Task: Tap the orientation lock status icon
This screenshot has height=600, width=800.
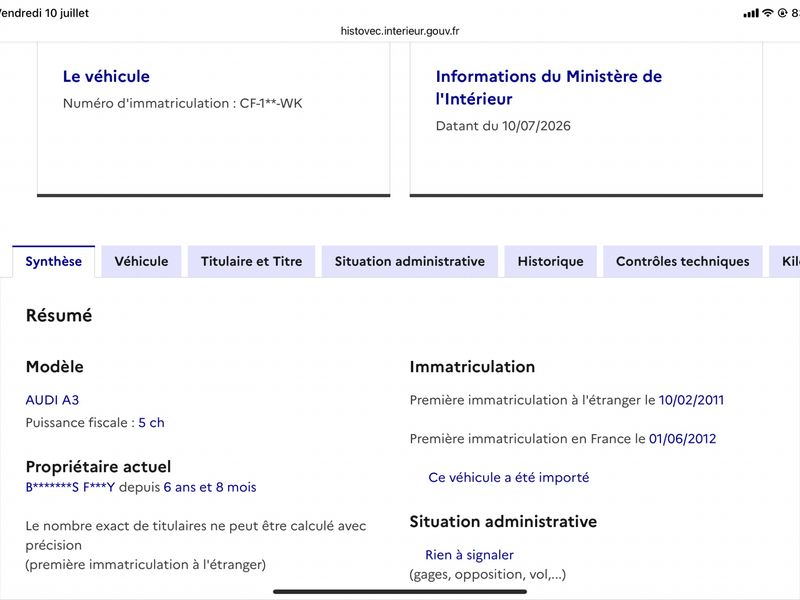Action: (782, 13)
